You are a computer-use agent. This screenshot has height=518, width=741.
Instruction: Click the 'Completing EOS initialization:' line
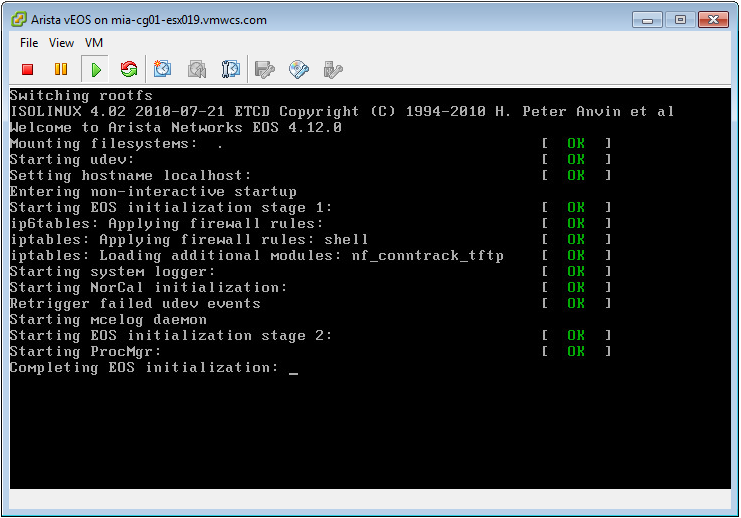(144, 368)
